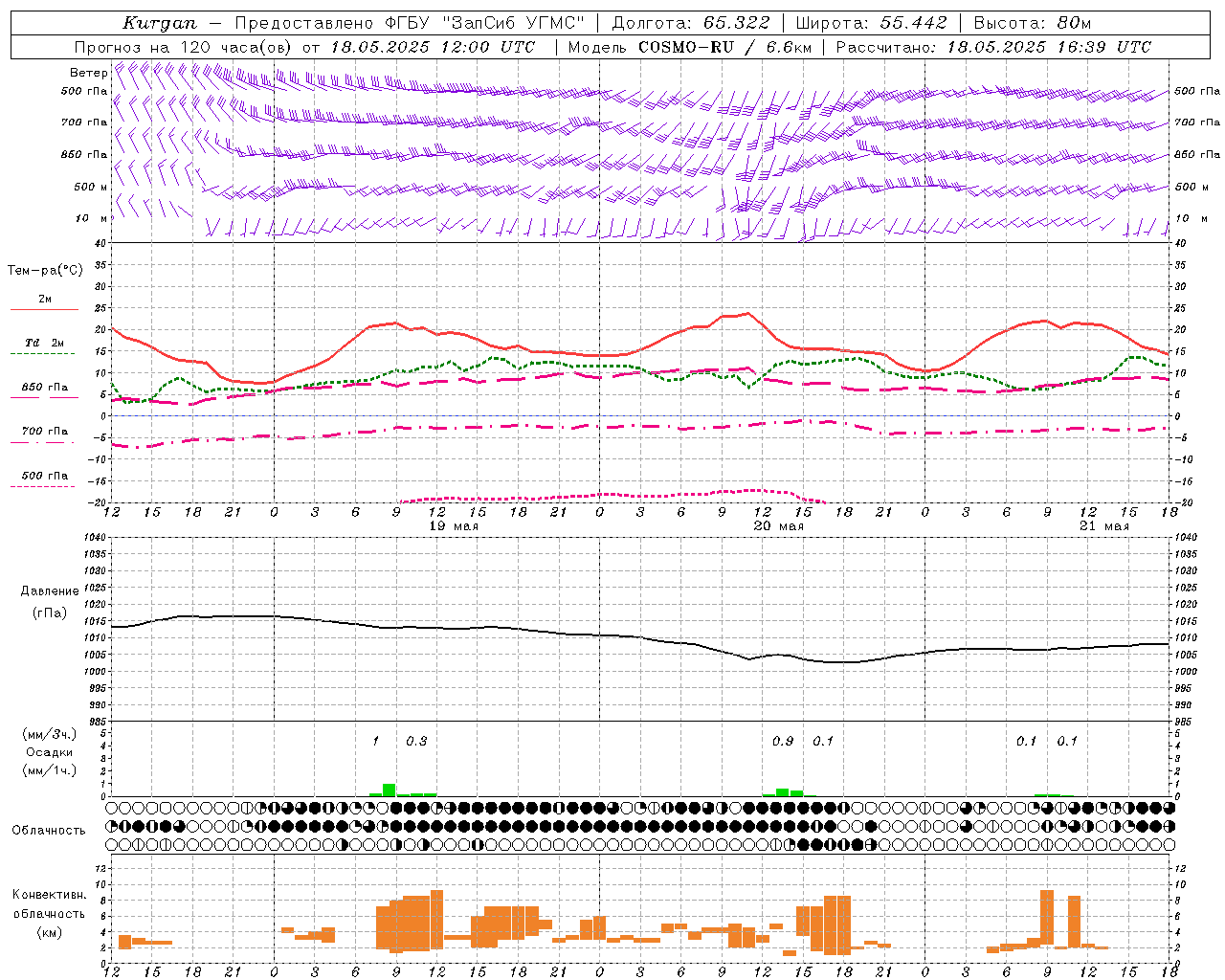
Task: Click the red solid line sample under '2м'
Action: 44,310
